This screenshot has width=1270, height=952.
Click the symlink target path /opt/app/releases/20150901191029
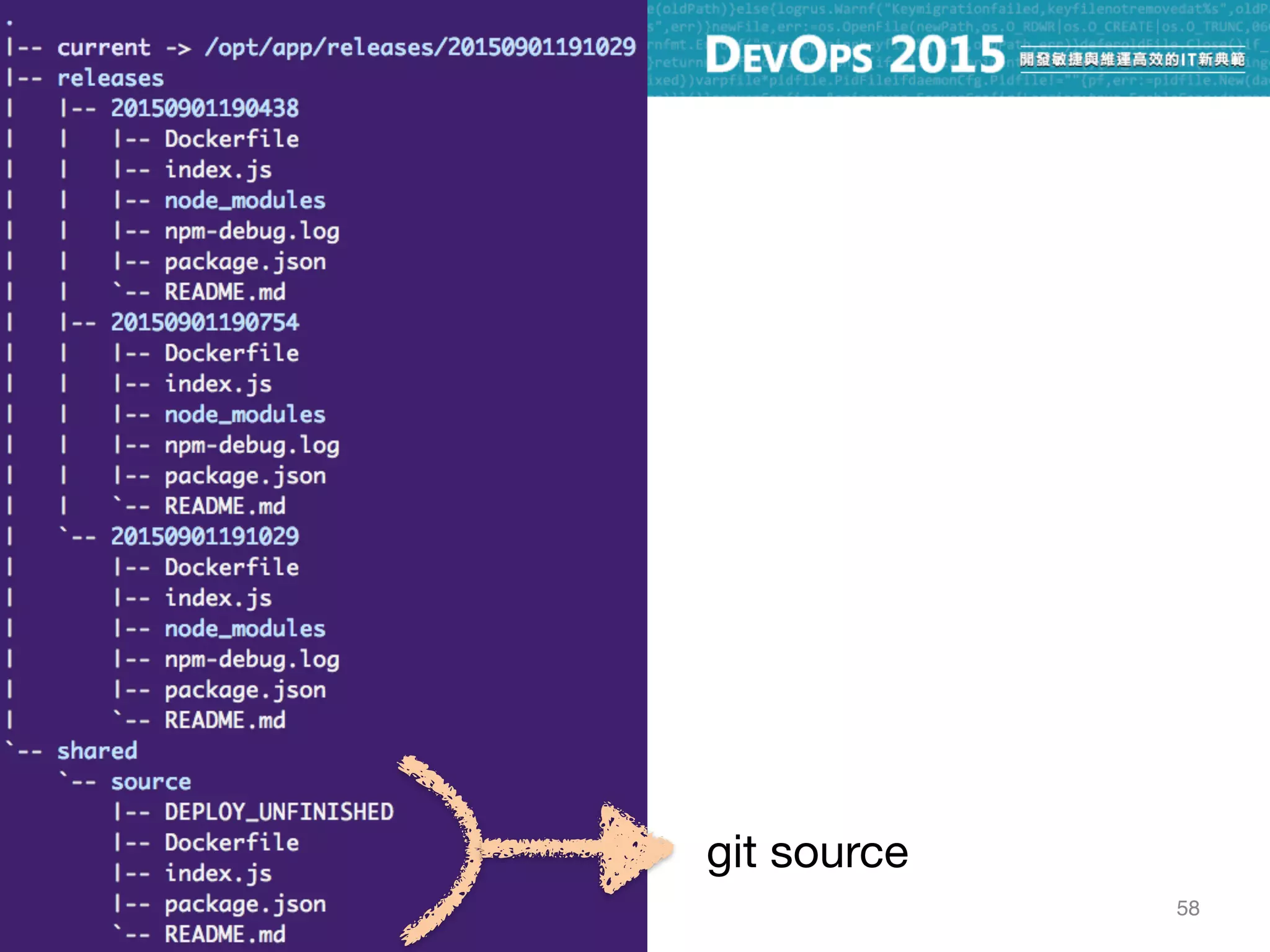click(420, 48)
